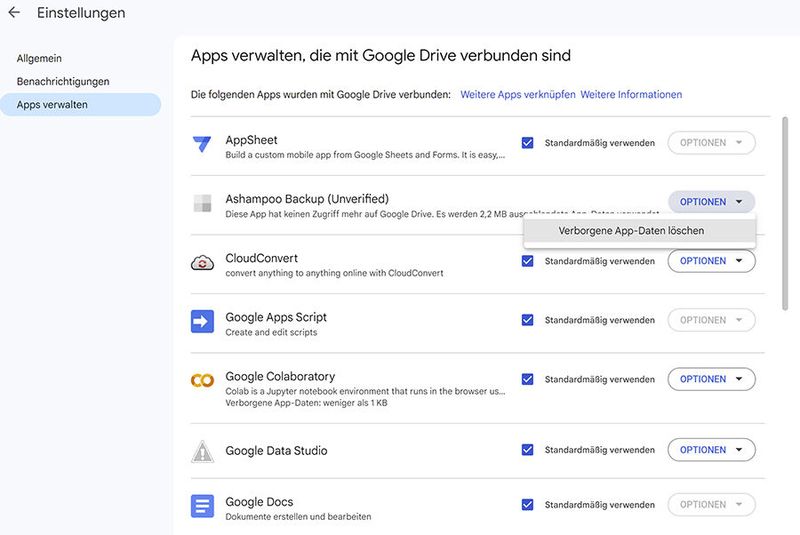Image resolution: width=800 pixels, height=535 pixels.
Task: Click the Google Apps Script arrow icon
Action: tap(202, 321)
